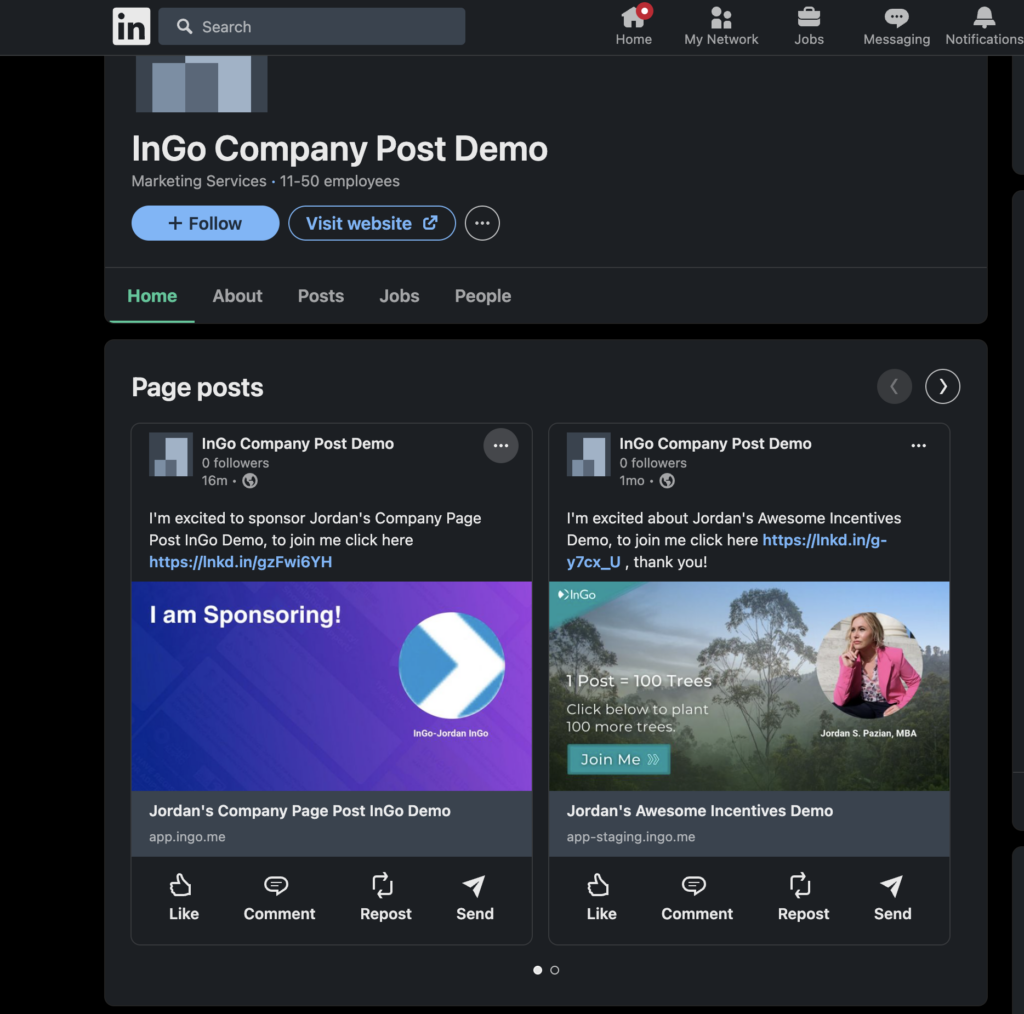Image resolution: width=1024 pixels, height=1014 pixels.
Task: Click company avatar on 16m post
Action: point(171,454)
